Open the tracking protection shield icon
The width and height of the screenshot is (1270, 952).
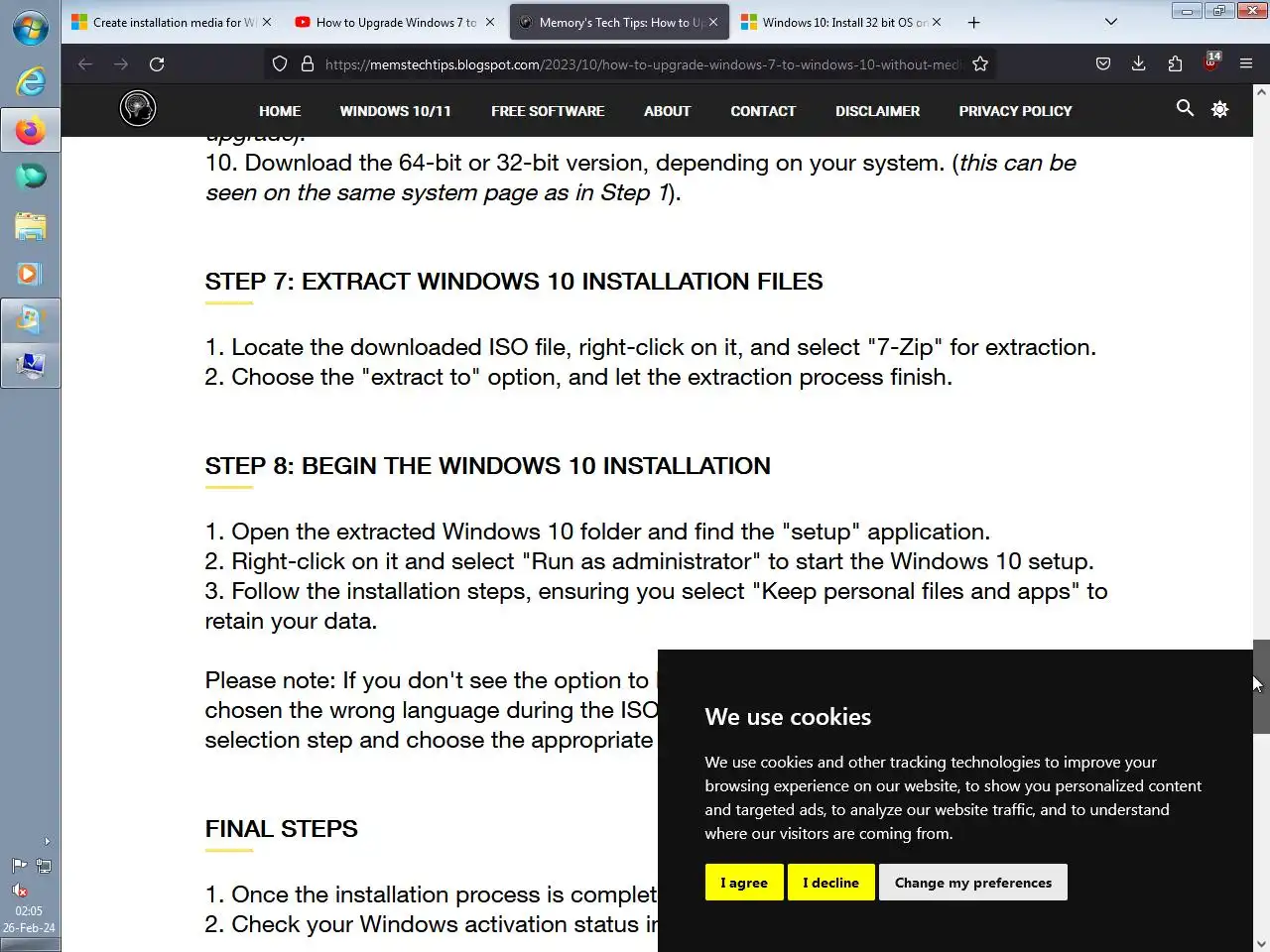280,64
